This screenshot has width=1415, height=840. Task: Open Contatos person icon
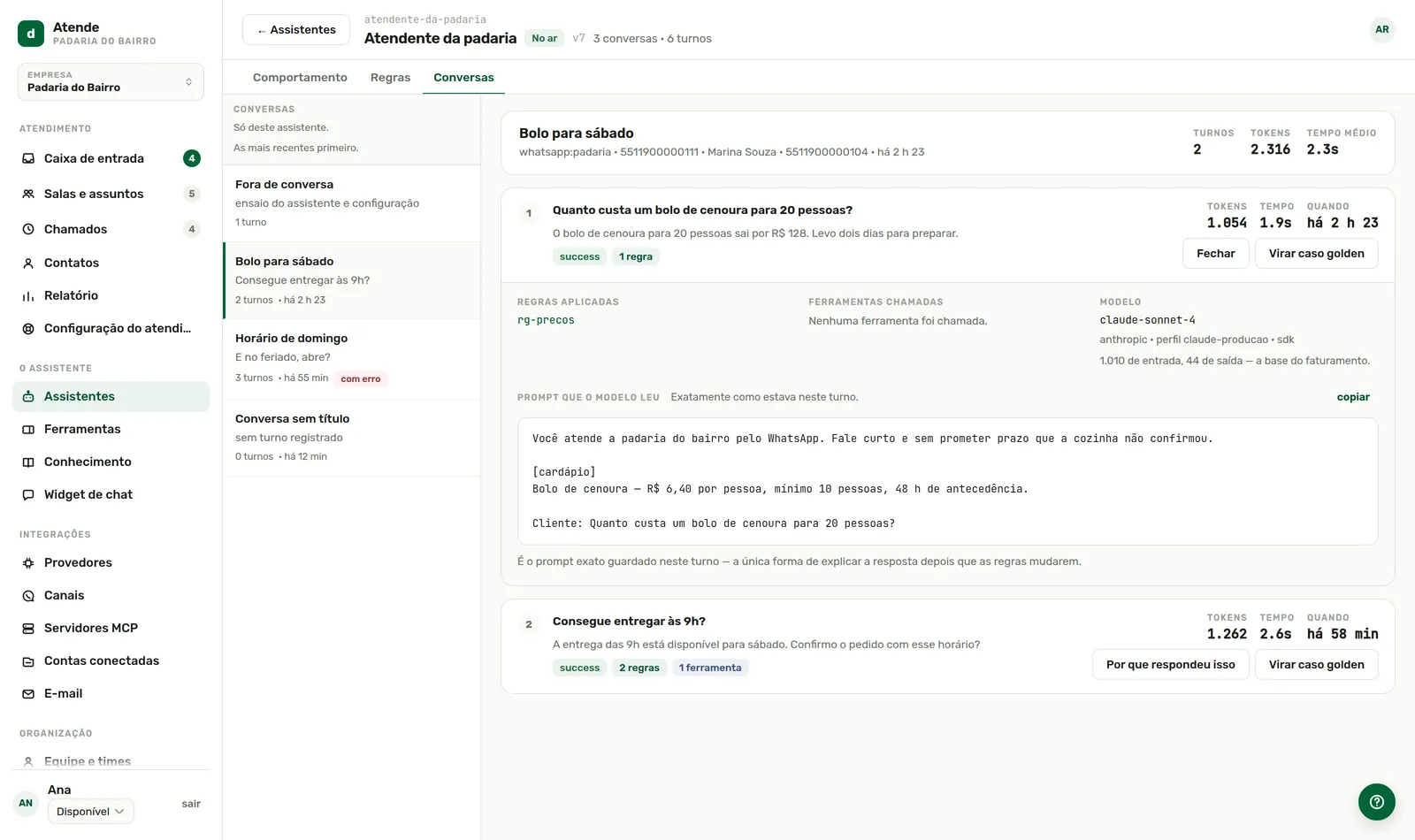(28, 263)
